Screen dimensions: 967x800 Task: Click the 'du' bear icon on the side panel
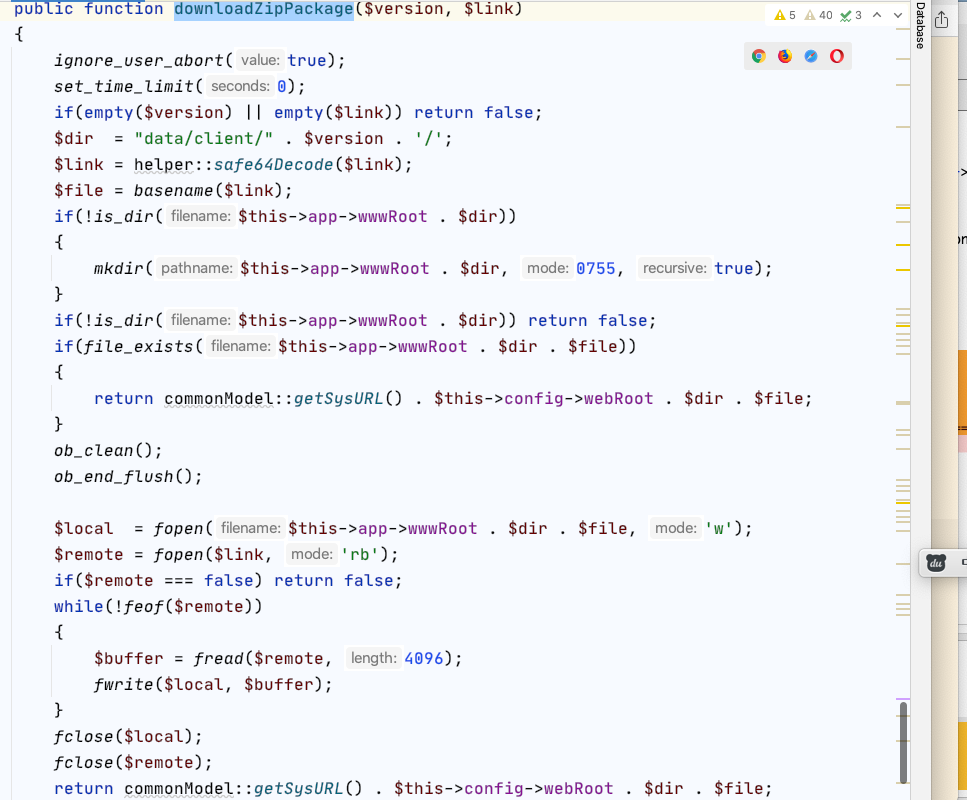coord(936,563)
